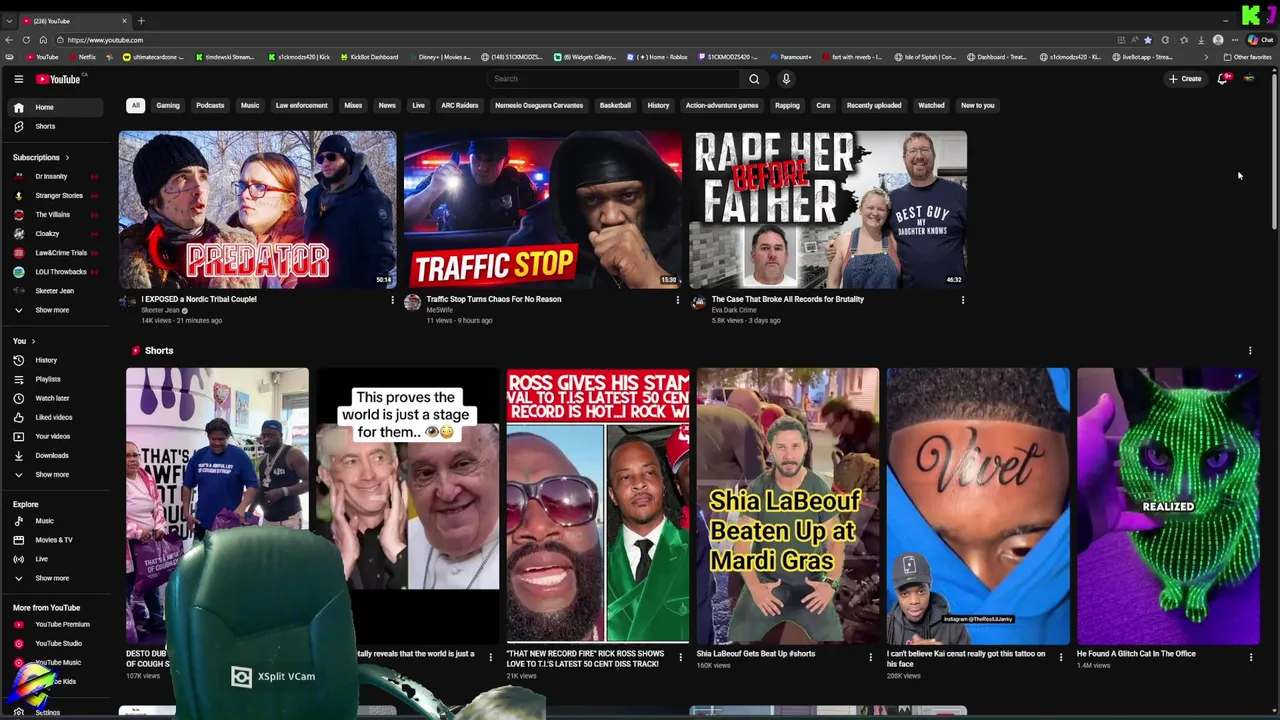Select the New to you chip
This screenshot has width=1280, height=720.
[977, 105]
